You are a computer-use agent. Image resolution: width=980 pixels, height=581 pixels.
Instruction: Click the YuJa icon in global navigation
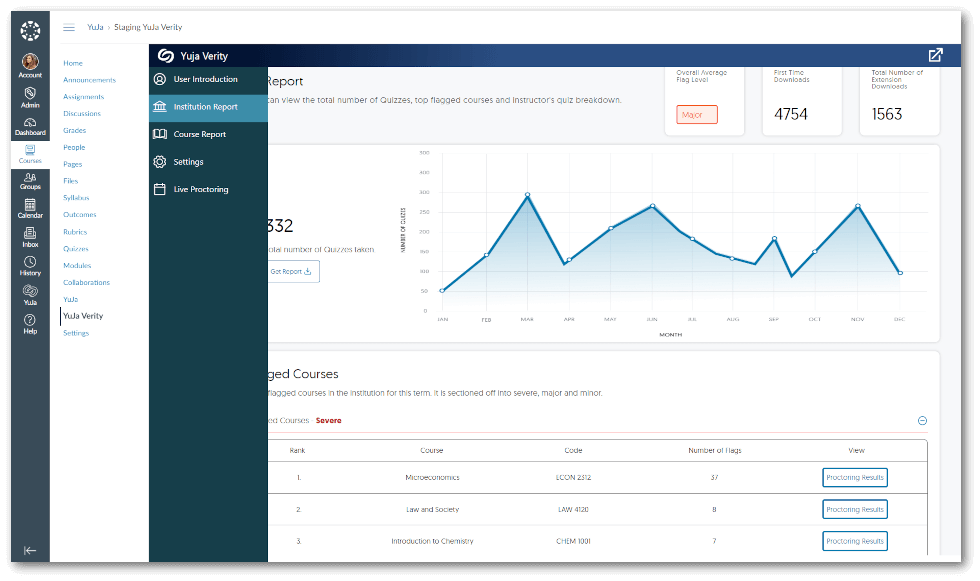pyautogui.click(x=30, y=292)
